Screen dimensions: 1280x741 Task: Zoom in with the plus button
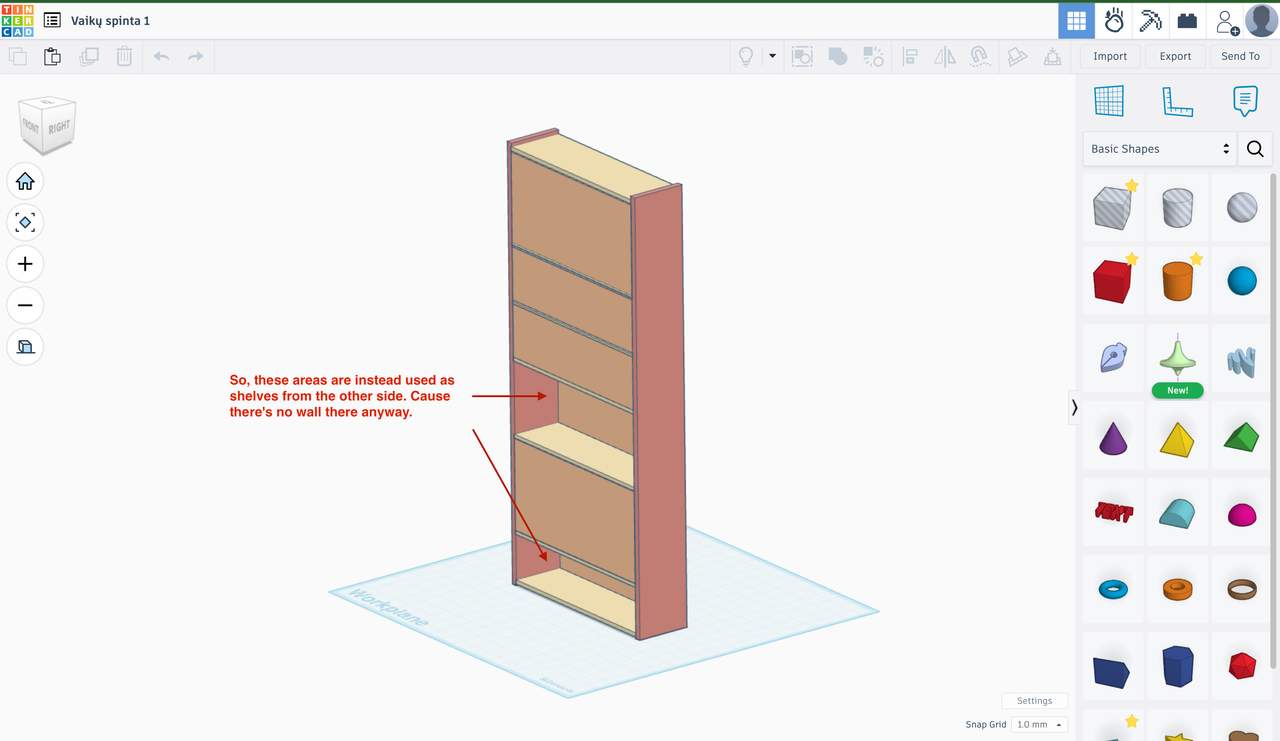tap(25, 264)
